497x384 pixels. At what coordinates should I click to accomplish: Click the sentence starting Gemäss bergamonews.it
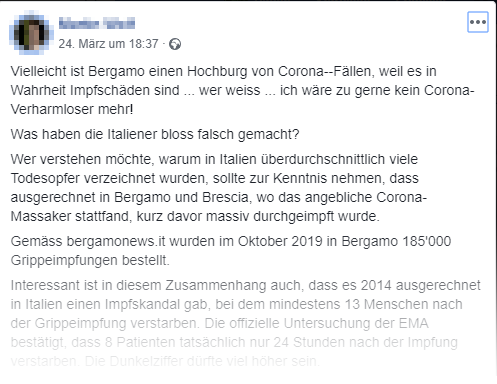[231, 251]
